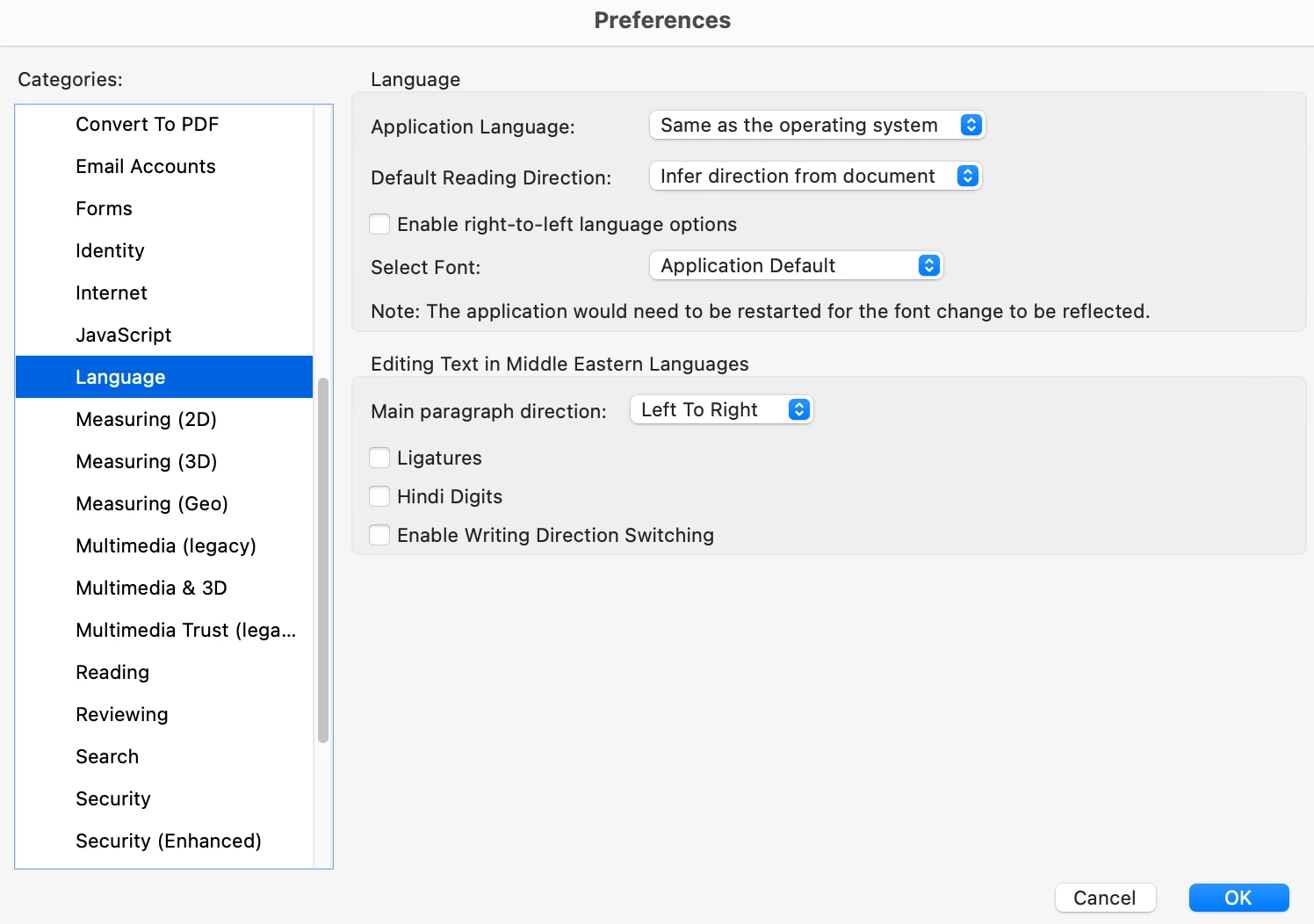The height and width of the screenshot is (924, 1314).
Task: Open Measuring (2D) preferences
Action: tap(147, 420)
